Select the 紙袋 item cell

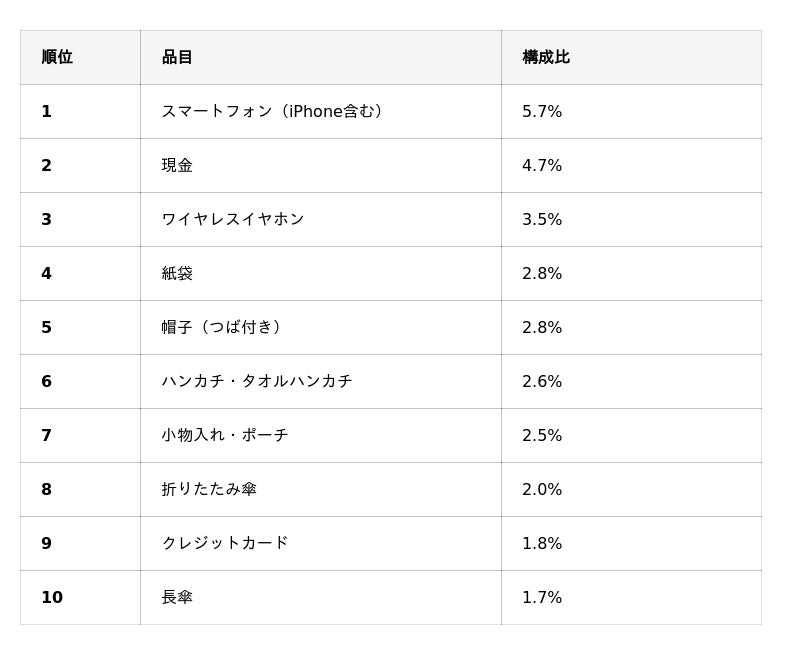(321, 273)
